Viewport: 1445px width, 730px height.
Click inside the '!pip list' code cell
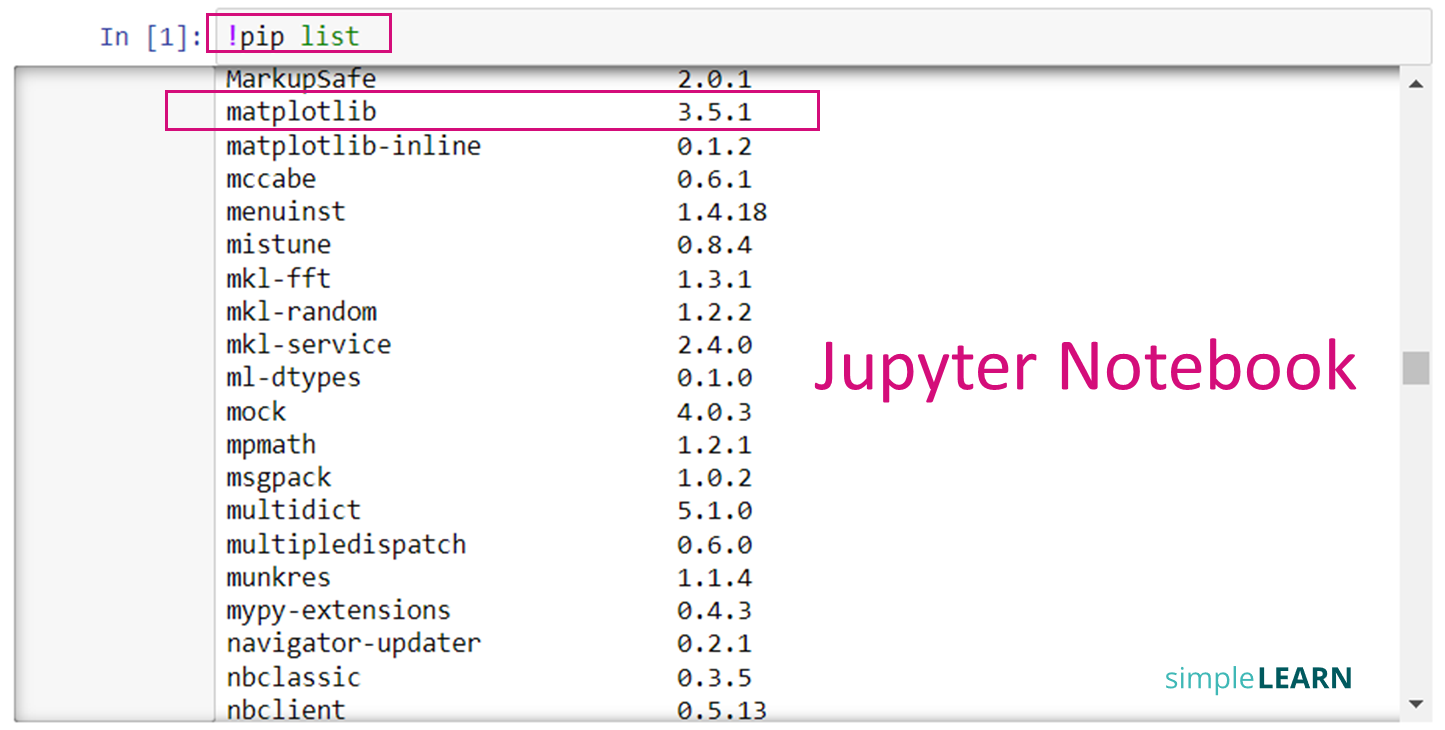pos(800,37)
